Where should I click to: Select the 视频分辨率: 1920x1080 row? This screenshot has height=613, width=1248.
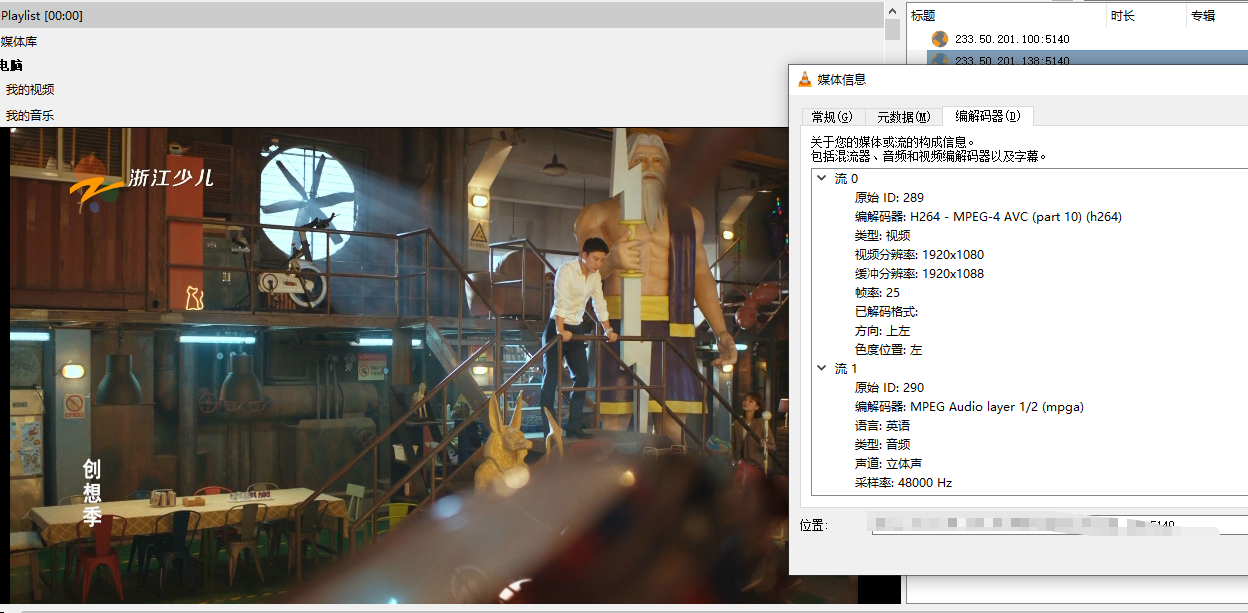click(x=919, y=254)
